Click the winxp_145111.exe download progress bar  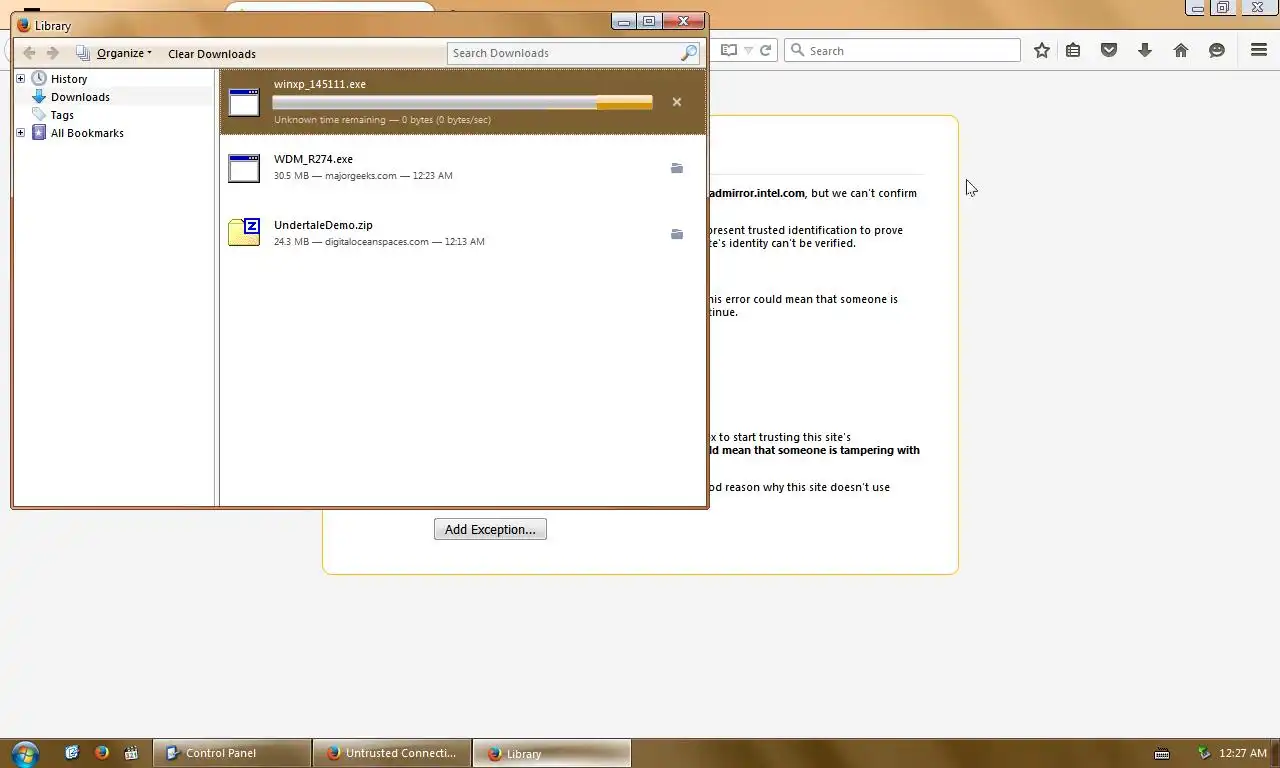(462, 102)
